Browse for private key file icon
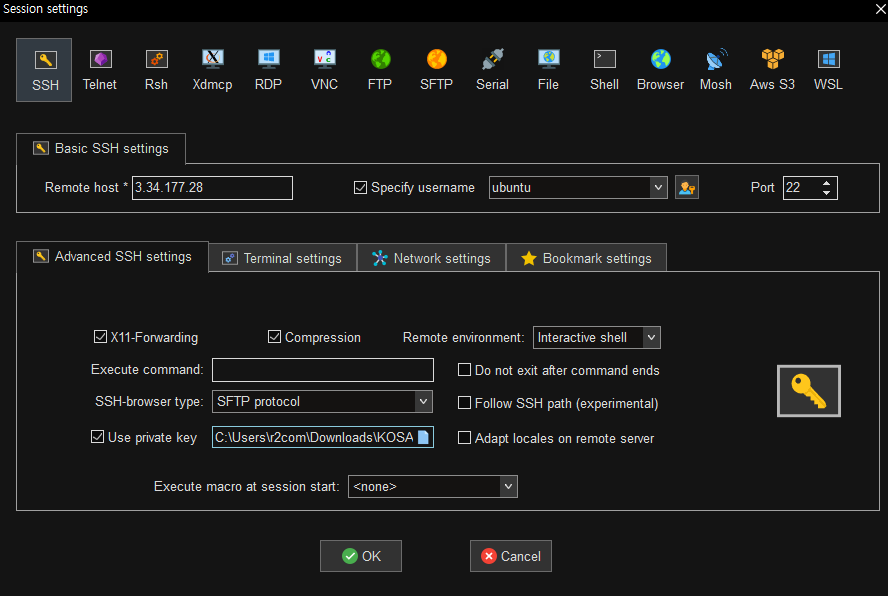 tap(424, 437)
